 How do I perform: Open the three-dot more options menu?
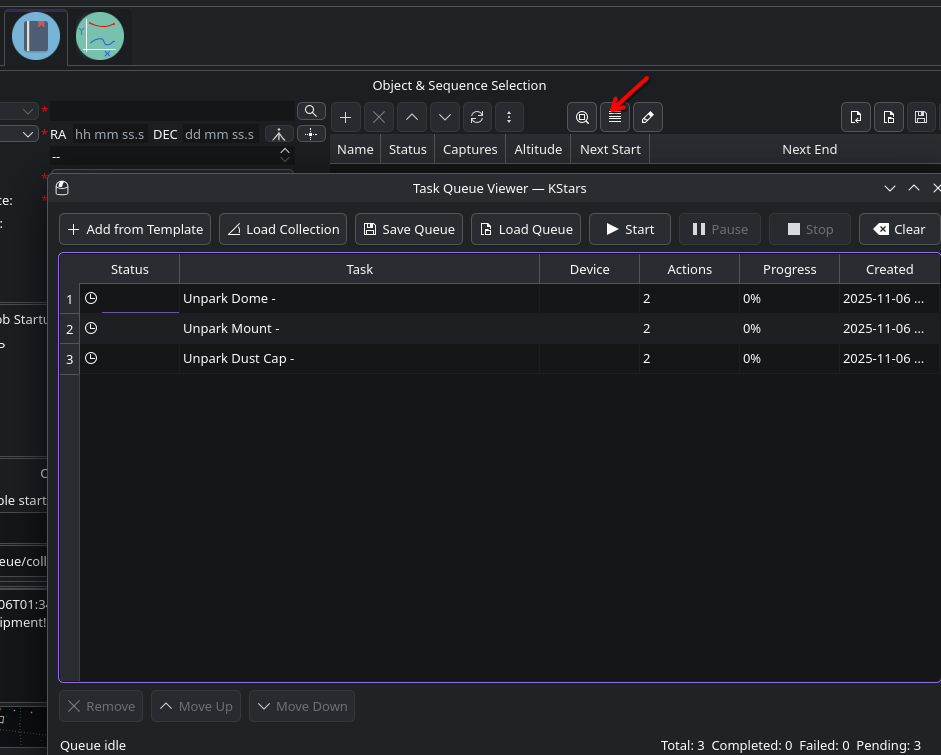(509, 117)
